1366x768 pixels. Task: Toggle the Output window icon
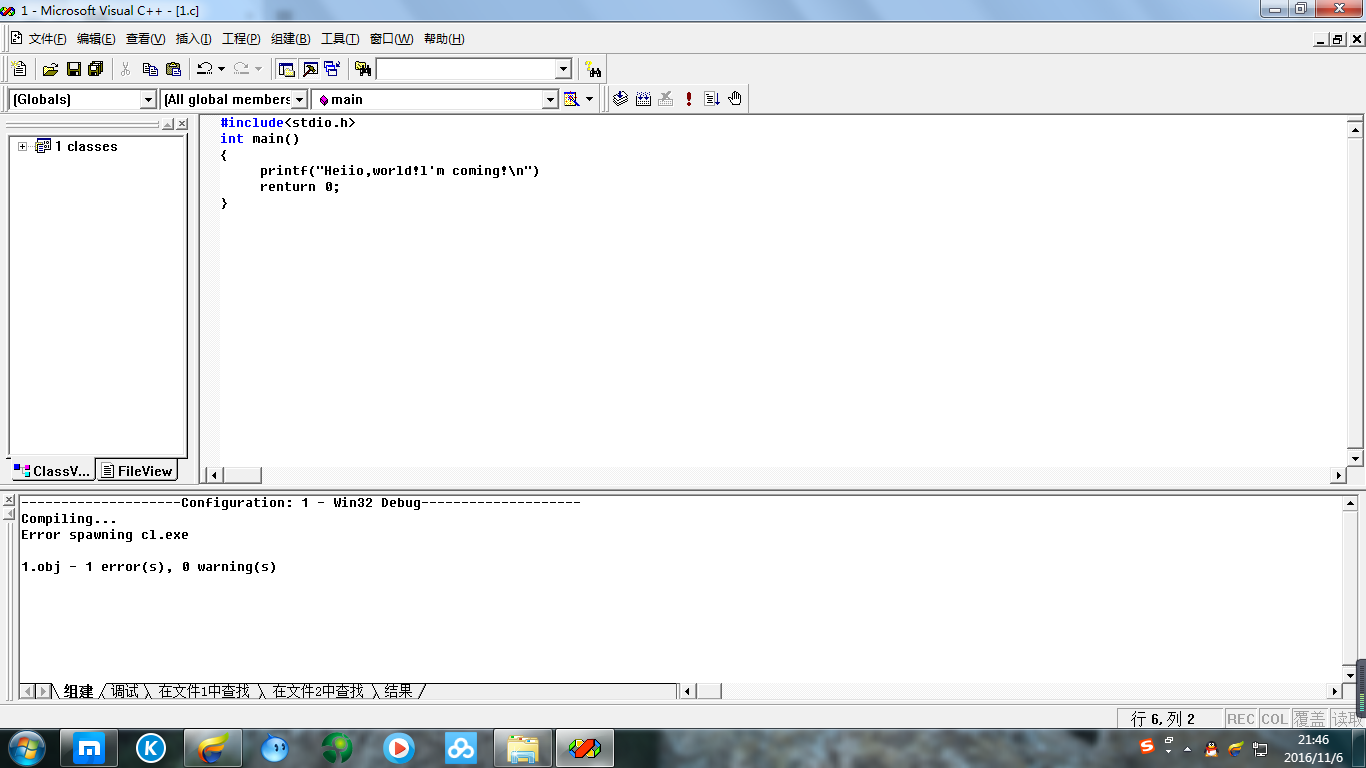(310, 69)
